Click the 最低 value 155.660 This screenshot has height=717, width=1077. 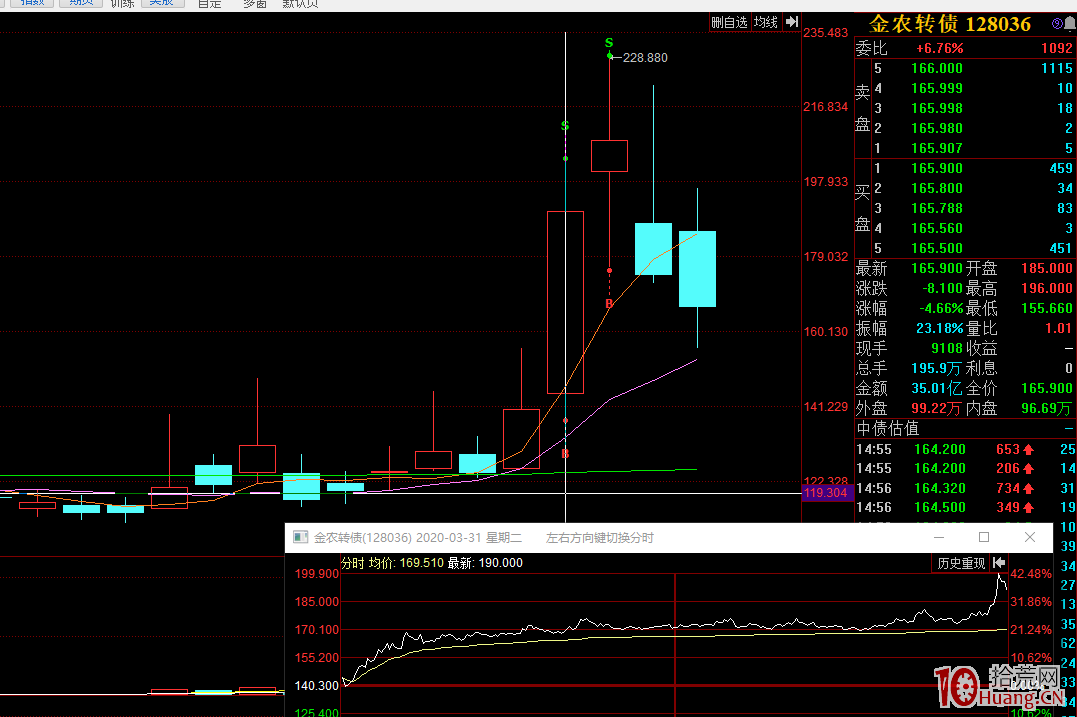(1046, 308)
